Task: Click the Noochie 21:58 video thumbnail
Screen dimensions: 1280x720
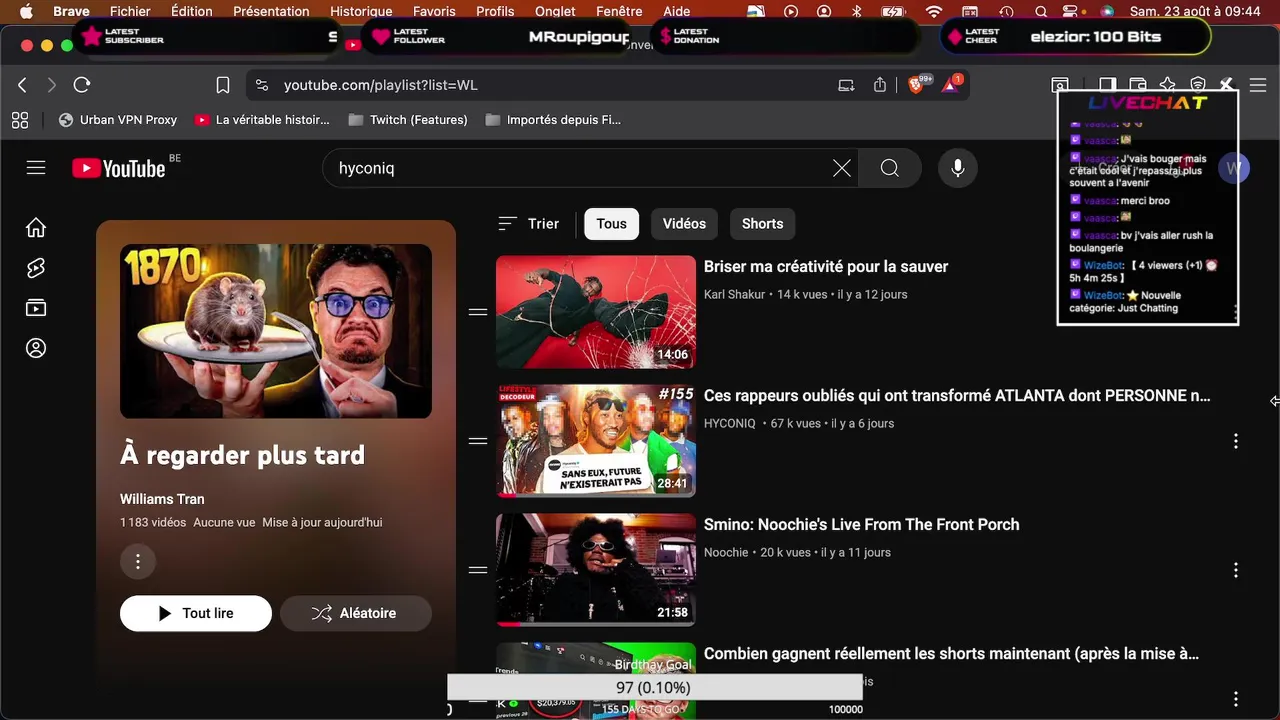Action: pos(596,570)
